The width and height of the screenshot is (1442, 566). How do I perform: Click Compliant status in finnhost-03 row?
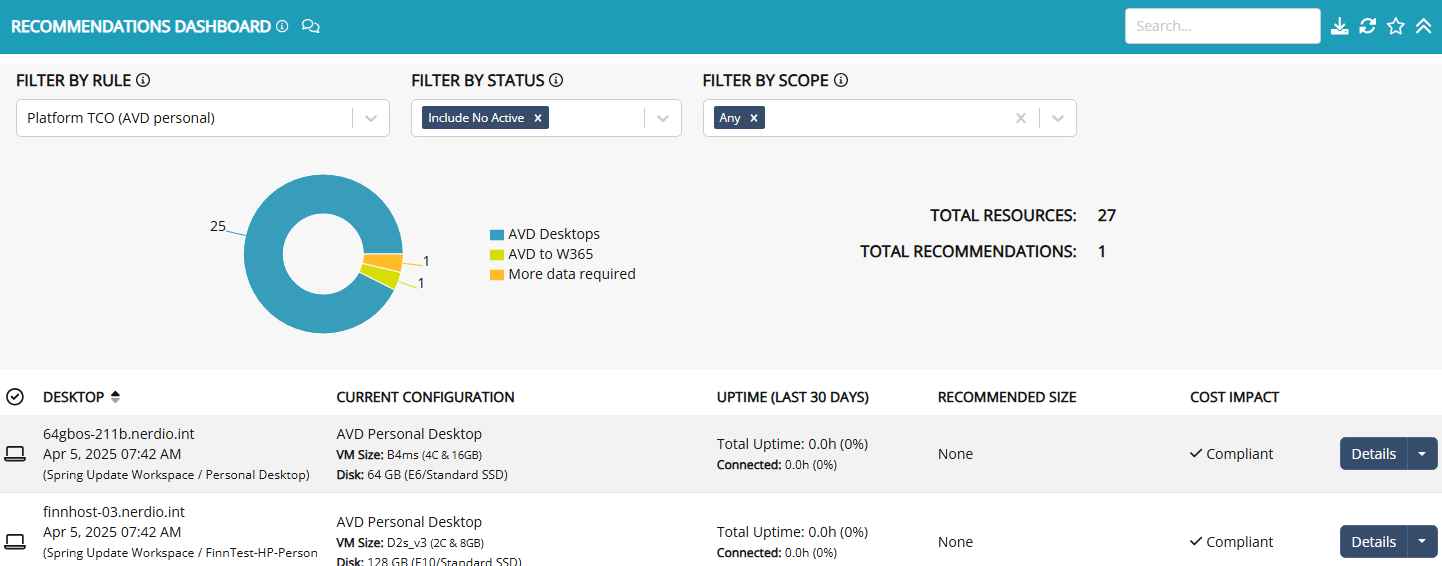click(x=1231, y=542)
